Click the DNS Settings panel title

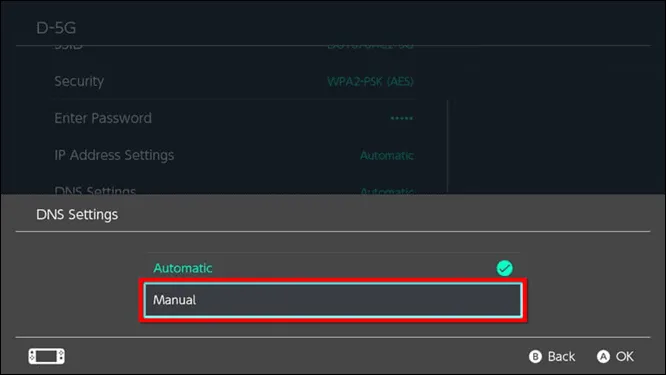(77, 214)
